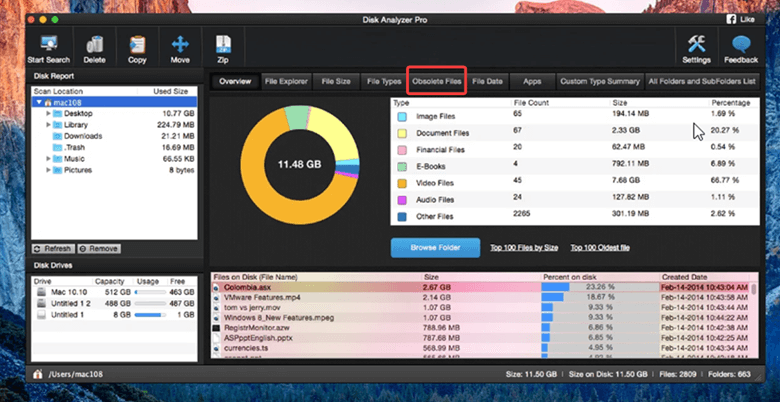Click the Pictures folder icon
This screenshot has width=780, height=402.
[x=58, y=170]
